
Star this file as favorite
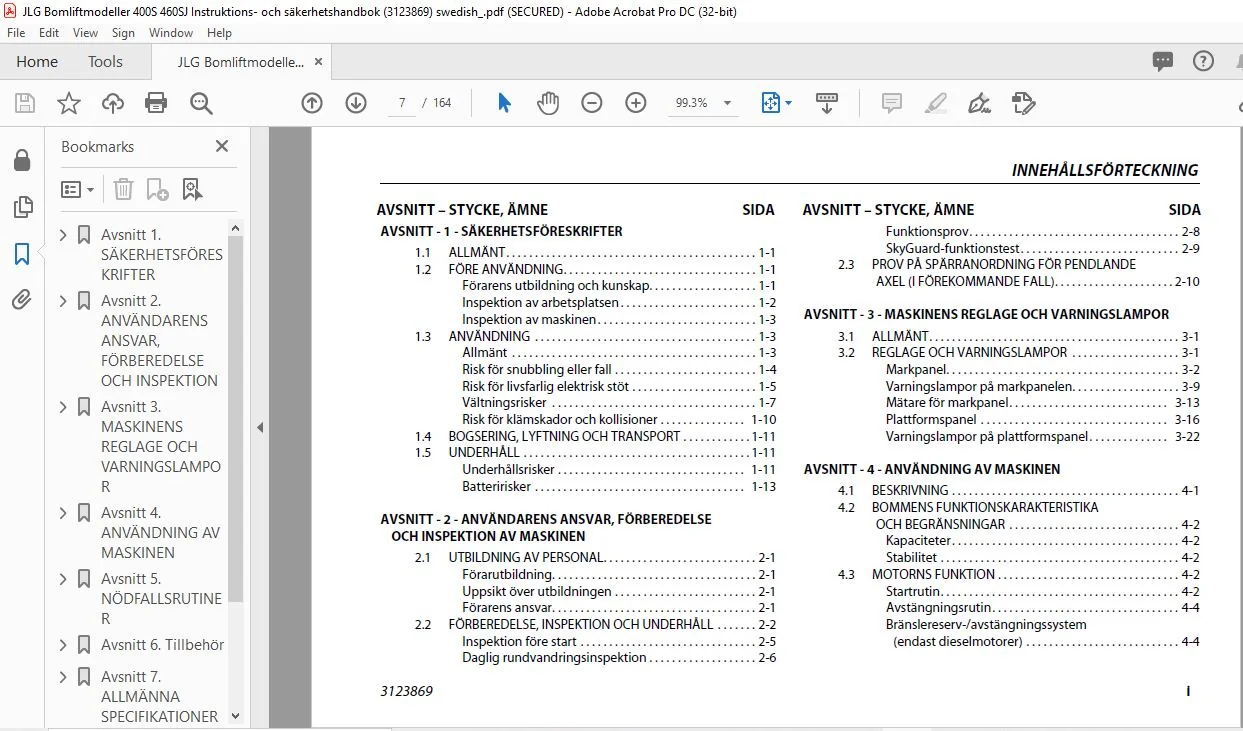point(68,103)
